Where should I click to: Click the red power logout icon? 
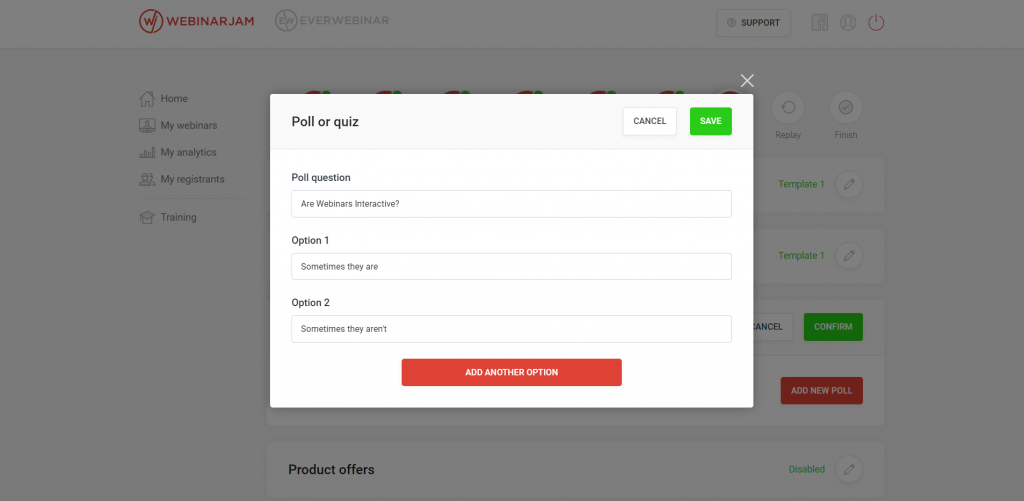(x=876, y=22)
